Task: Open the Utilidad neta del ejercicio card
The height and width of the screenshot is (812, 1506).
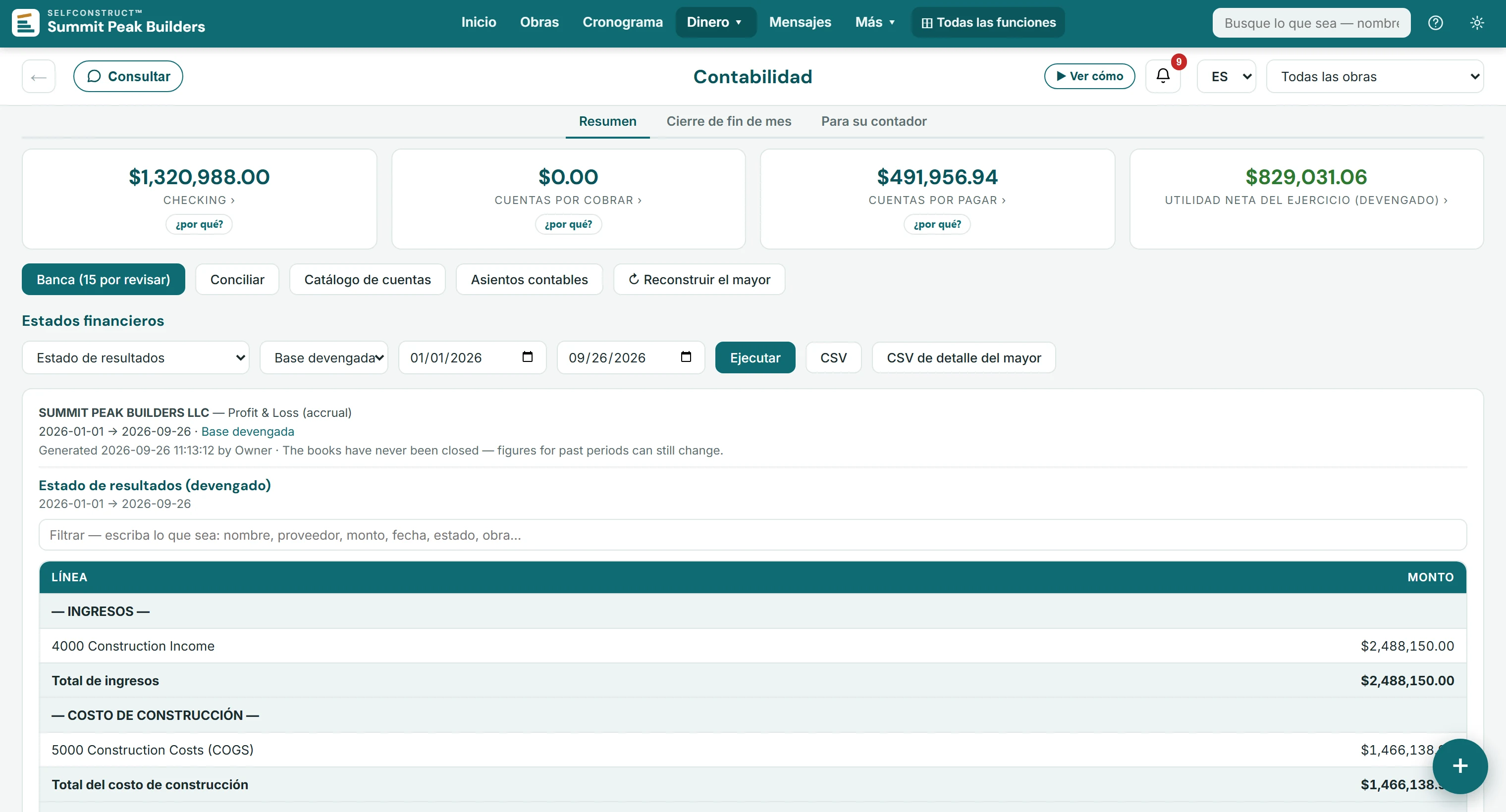Action: coord(1306,199)
